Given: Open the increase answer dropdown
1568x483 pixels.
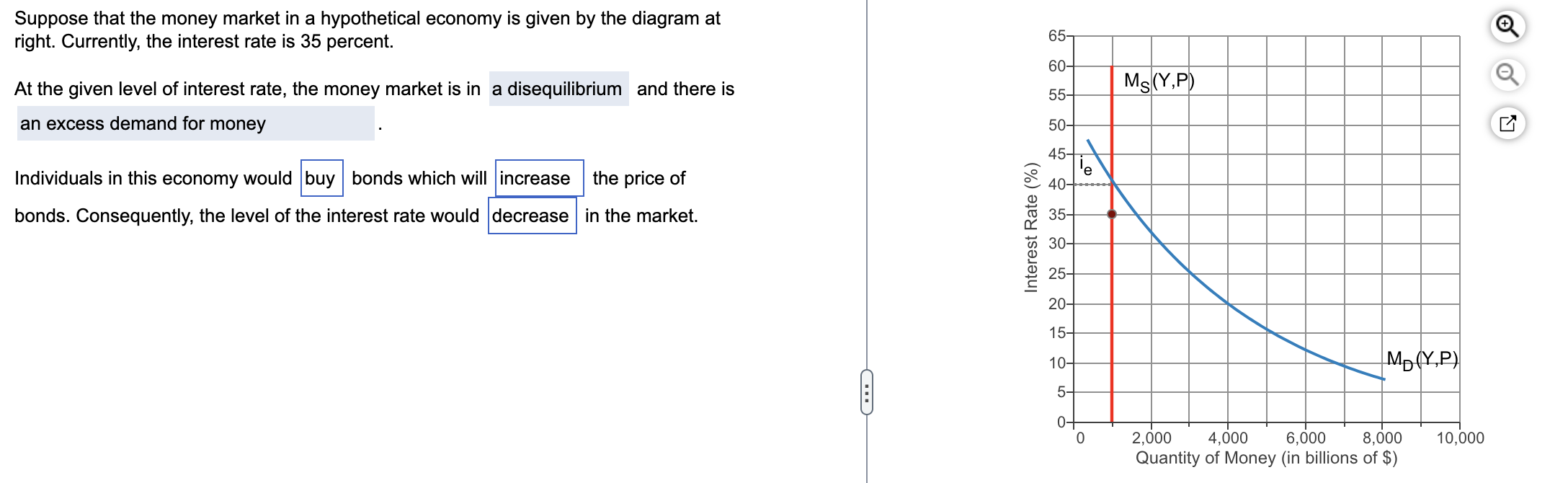Looking at the screenshot, I should 538,177.
